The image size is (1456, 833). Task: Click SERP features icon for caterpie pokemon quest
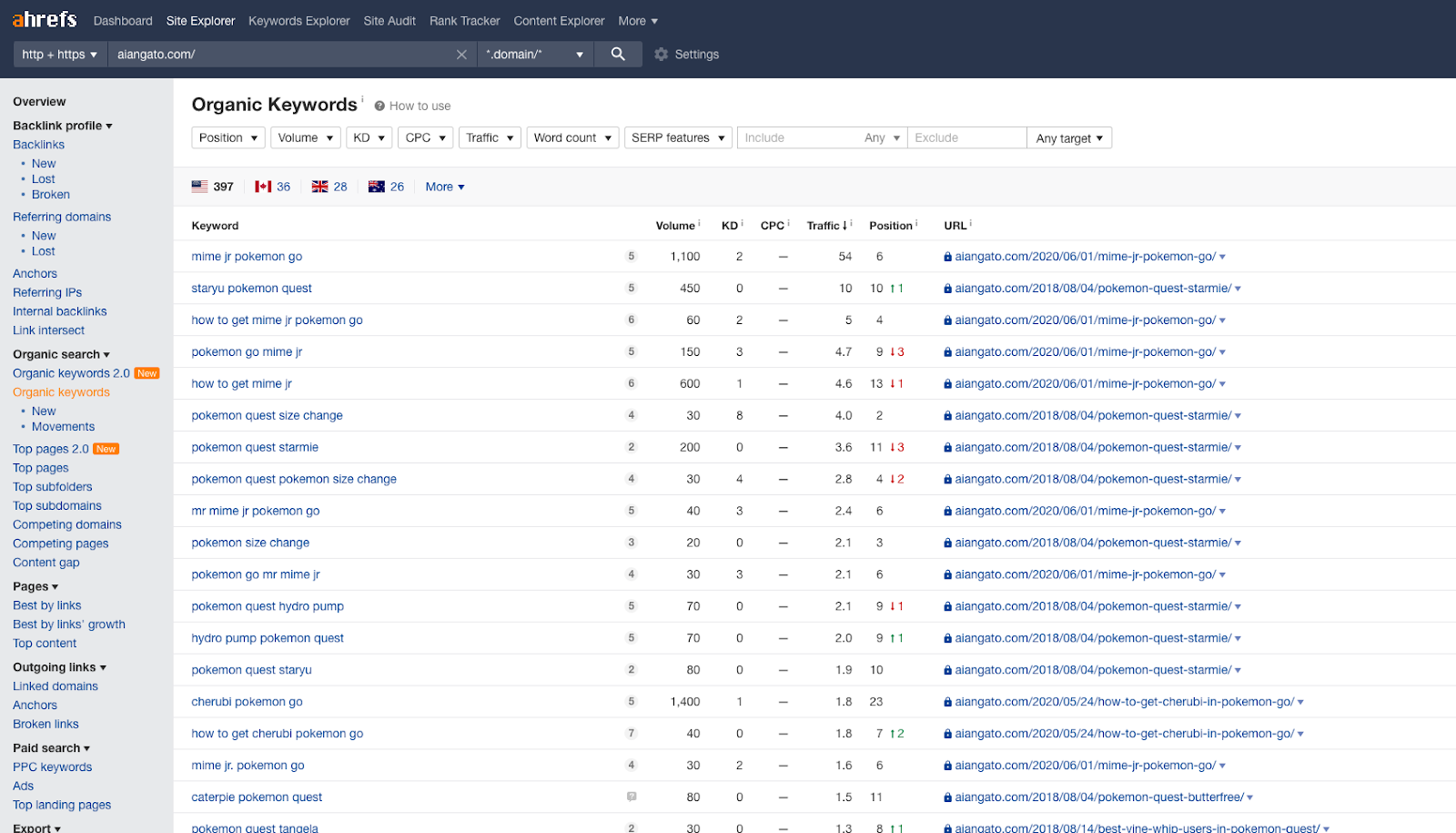point(632,797)
